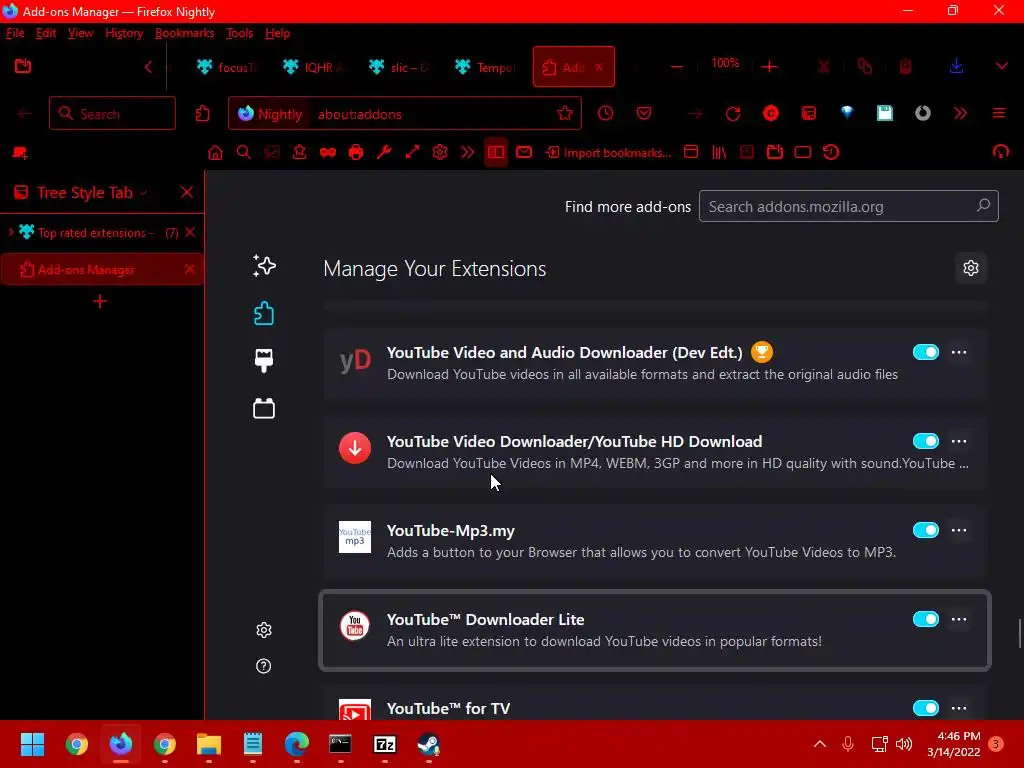Open the Windows Start button

pos(32,744)
